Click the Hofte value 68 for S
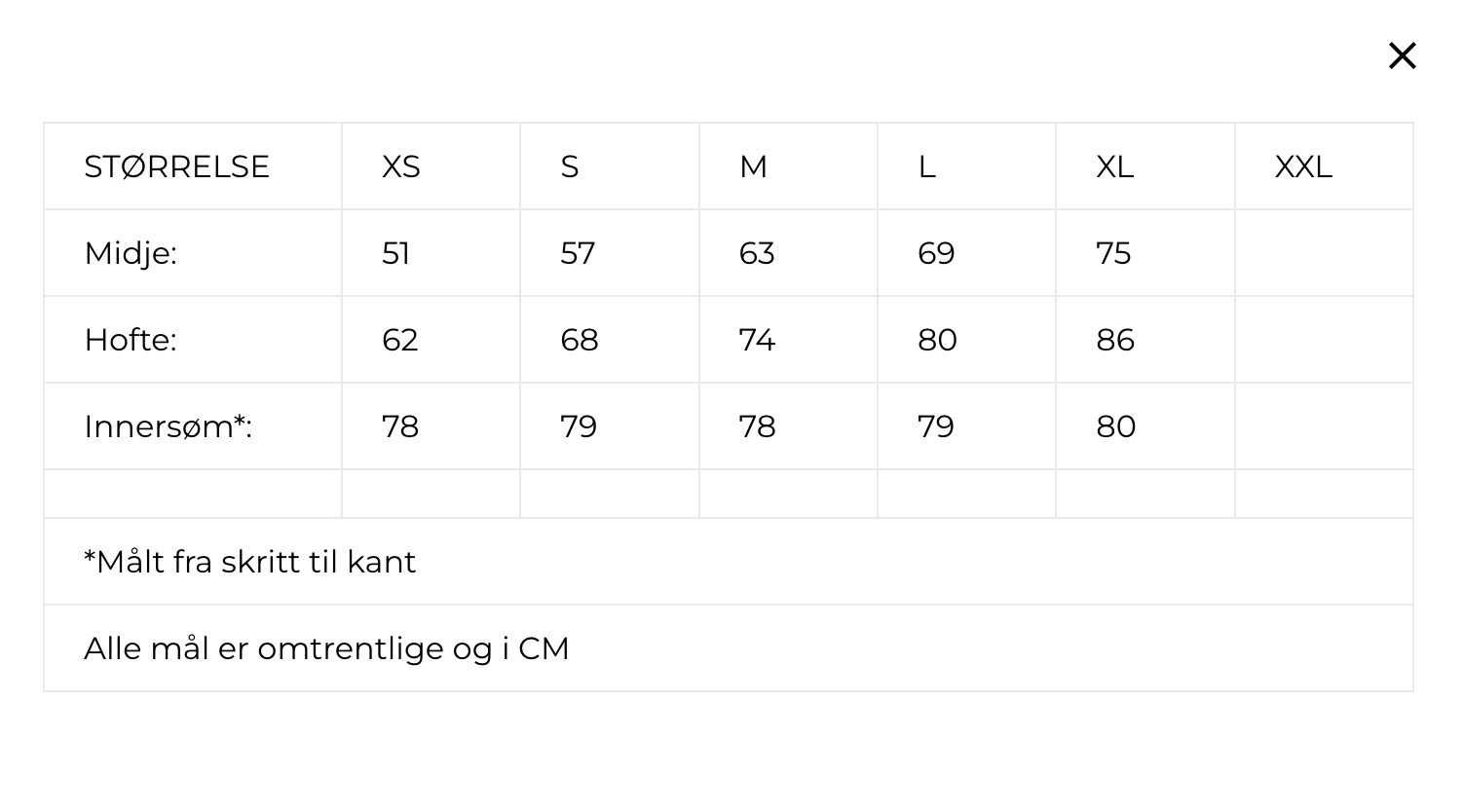The height and width of the screenshot is (812, 1463). point(580,340)
